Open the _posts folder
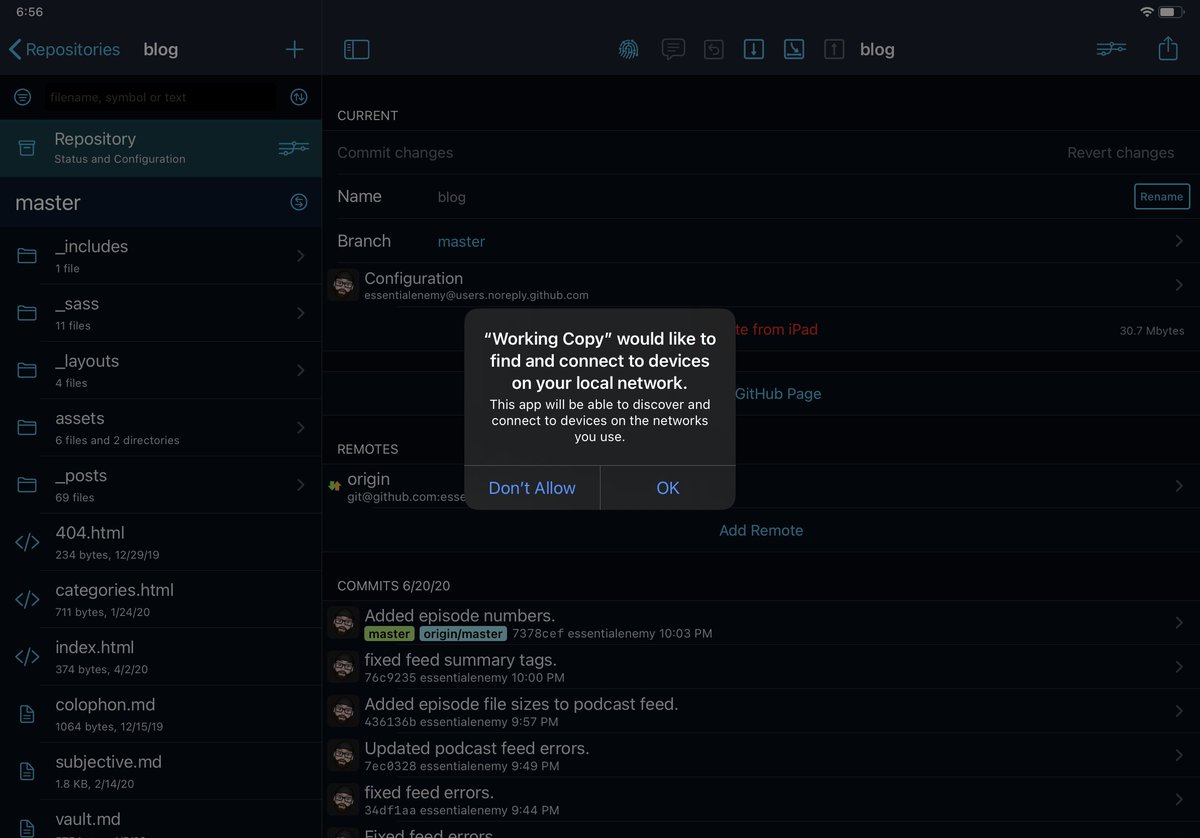1200x838 pixels. click(x=161, y=485)
